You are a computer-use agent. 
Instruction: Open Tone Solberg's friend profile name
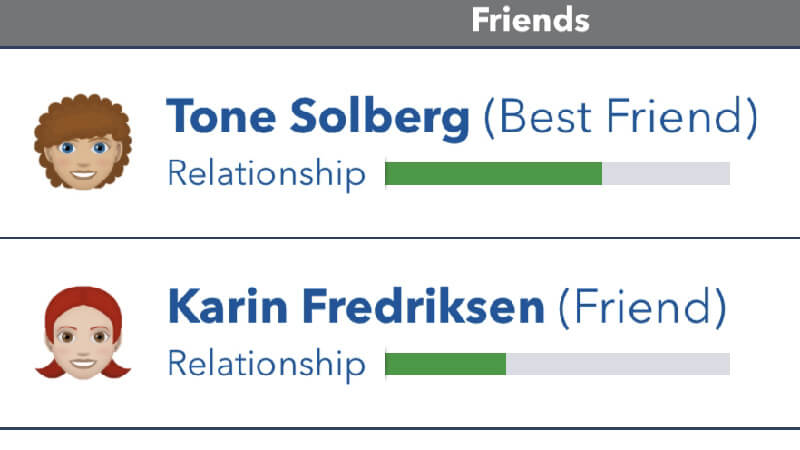(317, 119)
